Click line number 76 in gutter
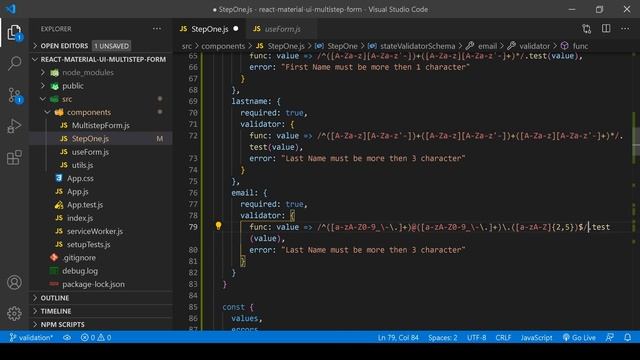 point(193,193)
